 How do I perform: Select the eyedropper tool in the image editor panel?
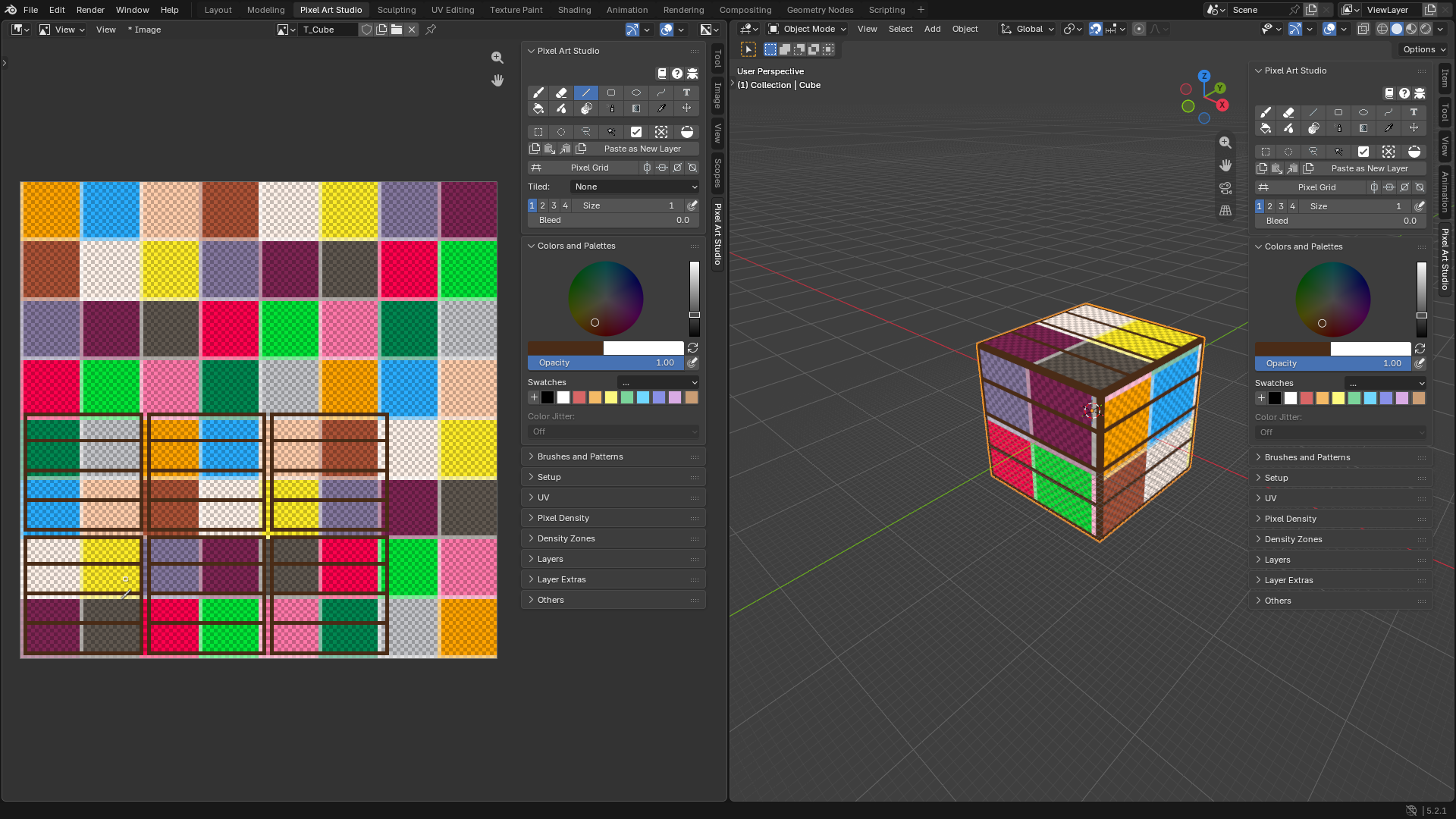point(661,108)
